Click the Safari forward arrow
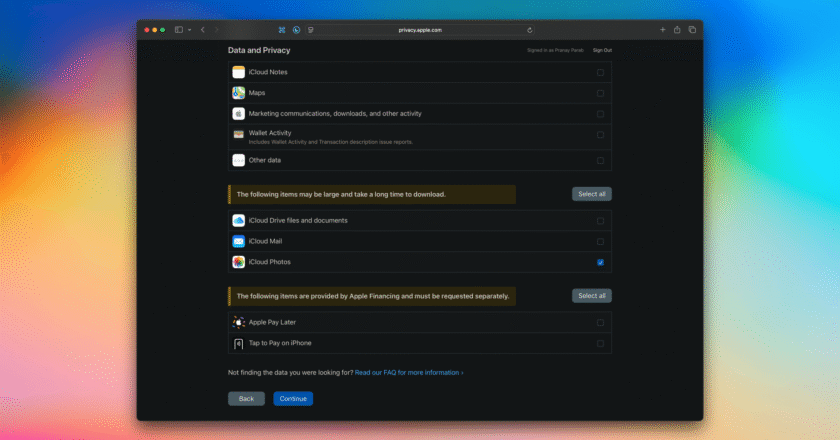This screenshot has width=840, height=440. coord(216,30)
